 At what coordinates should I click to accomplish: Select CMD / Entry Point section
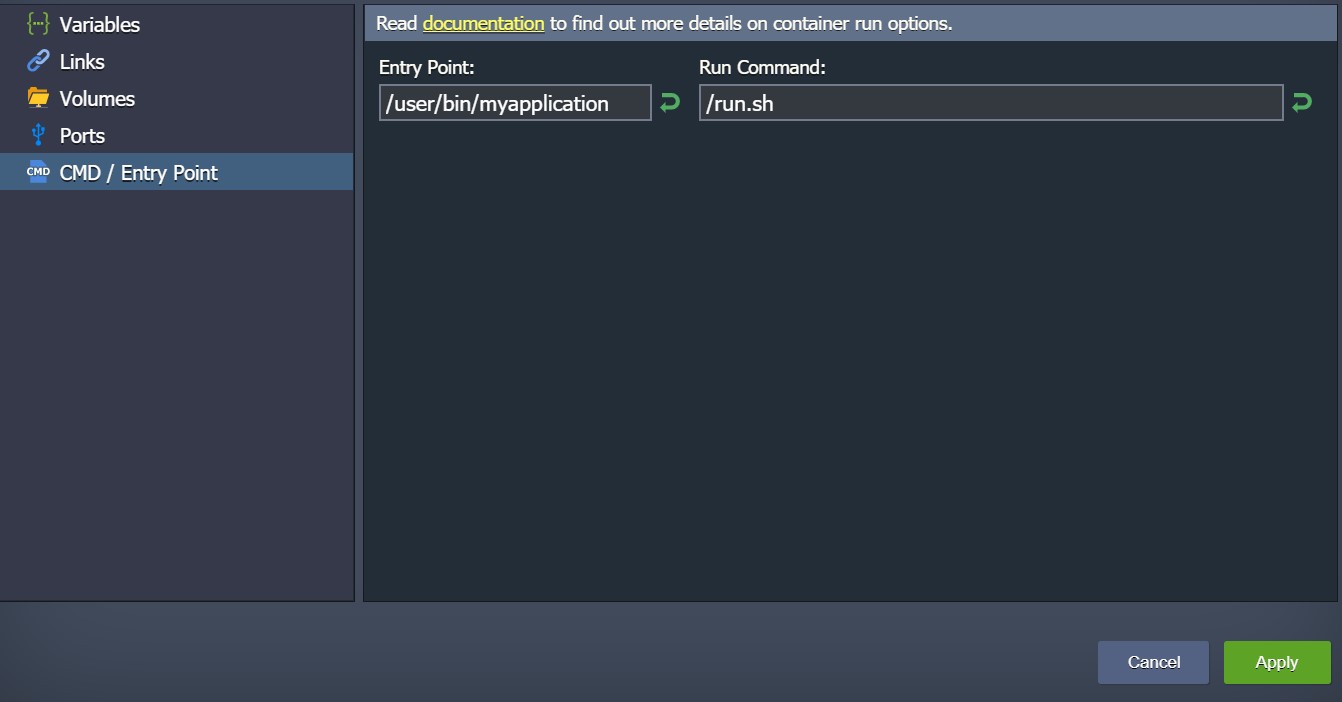coord(176,172)
